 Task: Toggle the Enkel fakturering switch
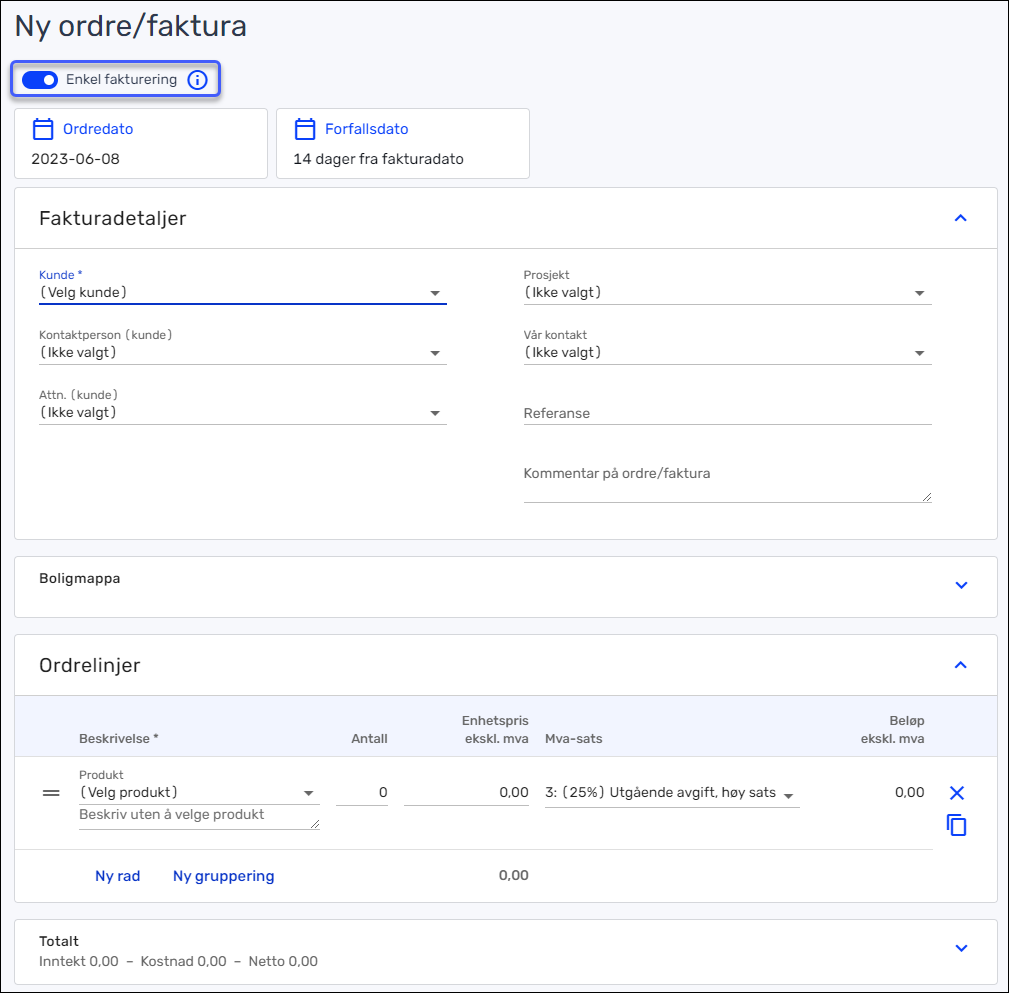(40, 80)
